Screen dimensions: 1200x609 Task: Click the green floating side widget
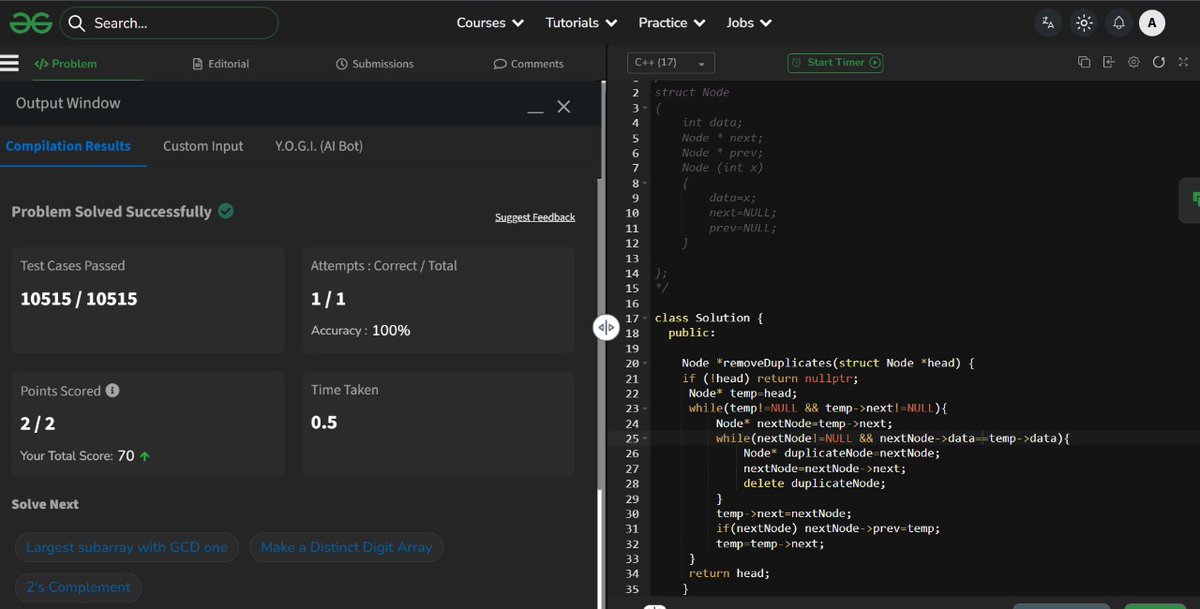tap(1190, 199)
